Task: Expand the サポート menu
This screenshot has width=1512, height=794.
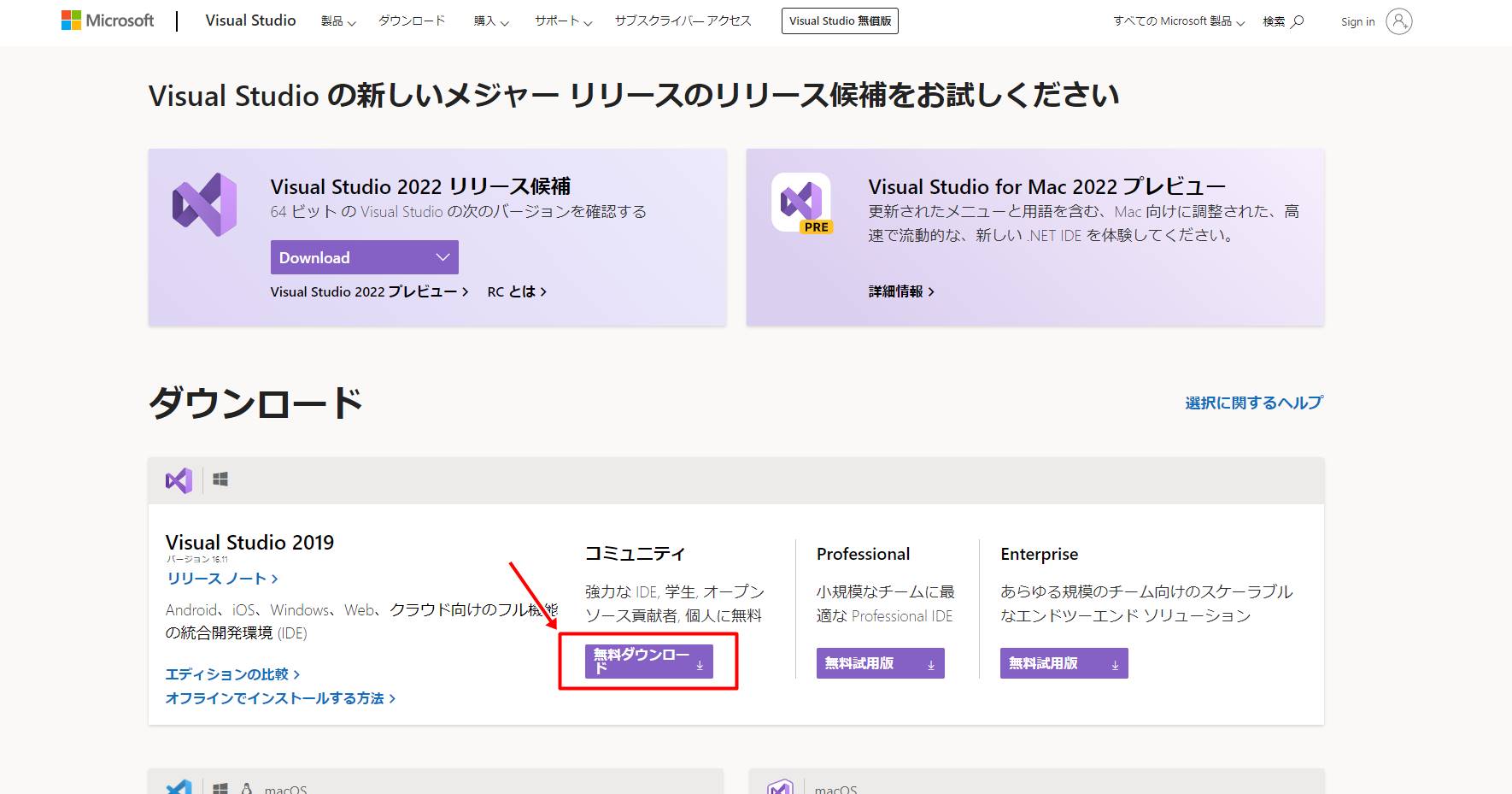Action: pyautogui.click(x=564, y=21)
